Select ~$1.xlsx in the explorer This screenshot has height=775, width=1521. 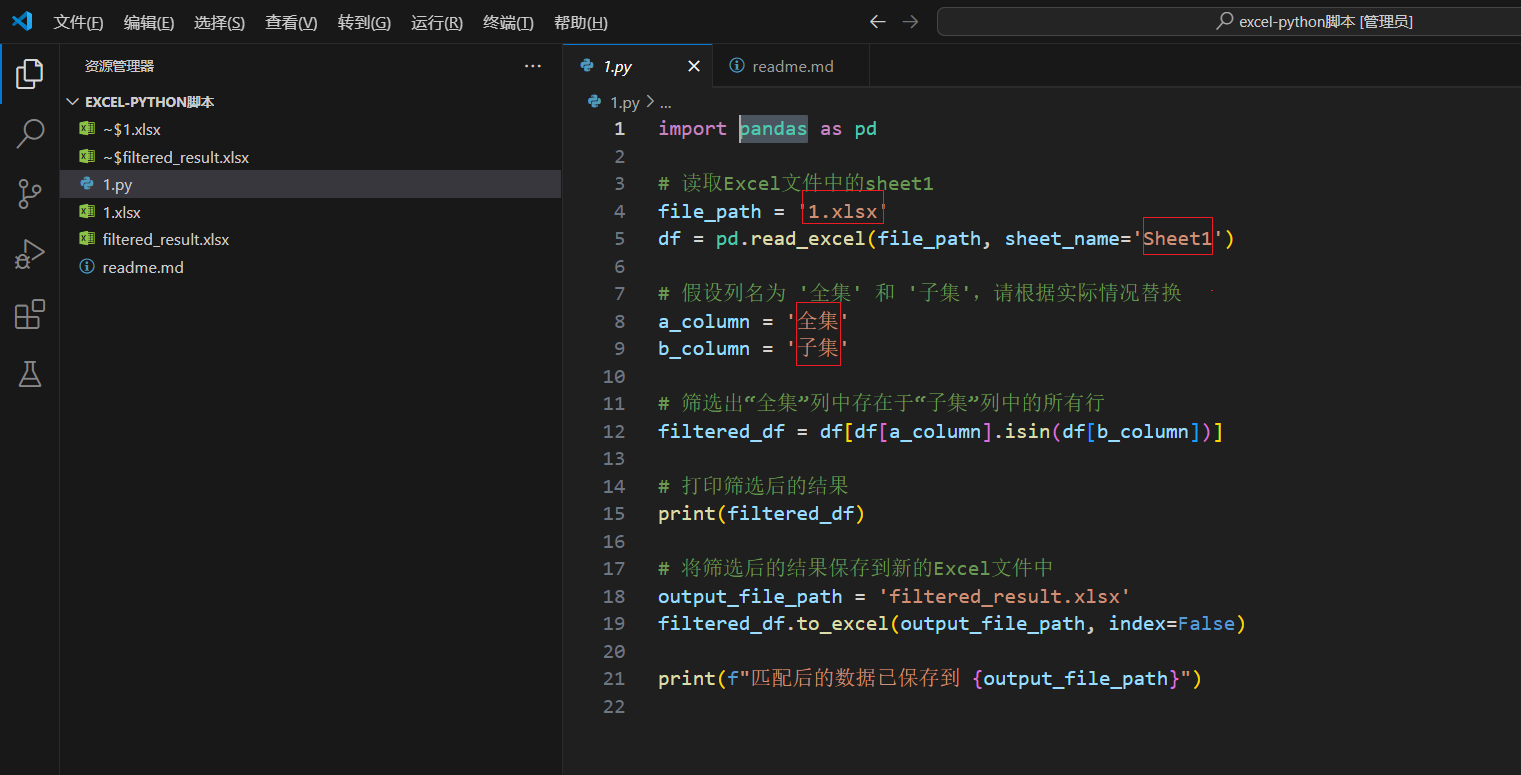point(310,129)
